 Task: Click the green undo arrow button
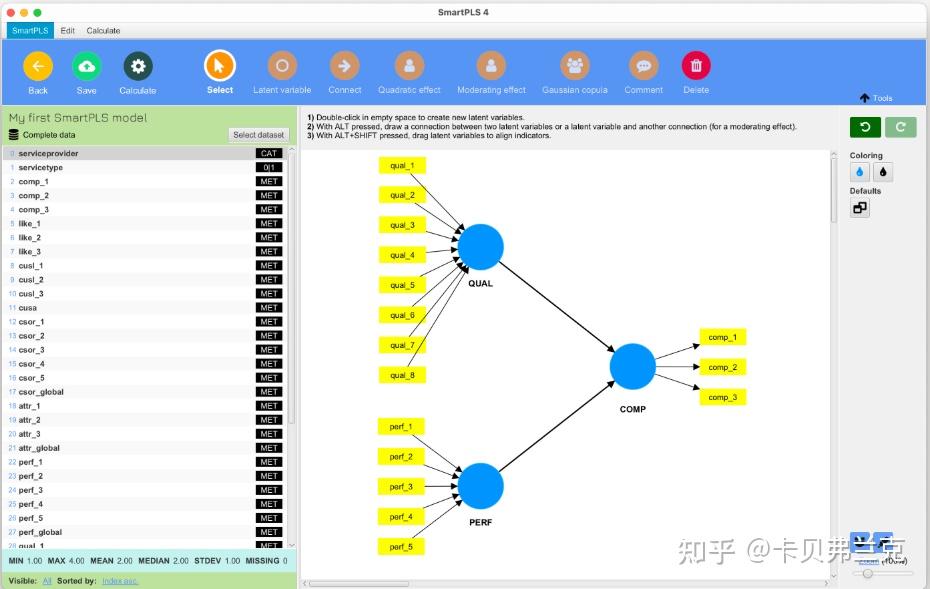pos(866,127)
